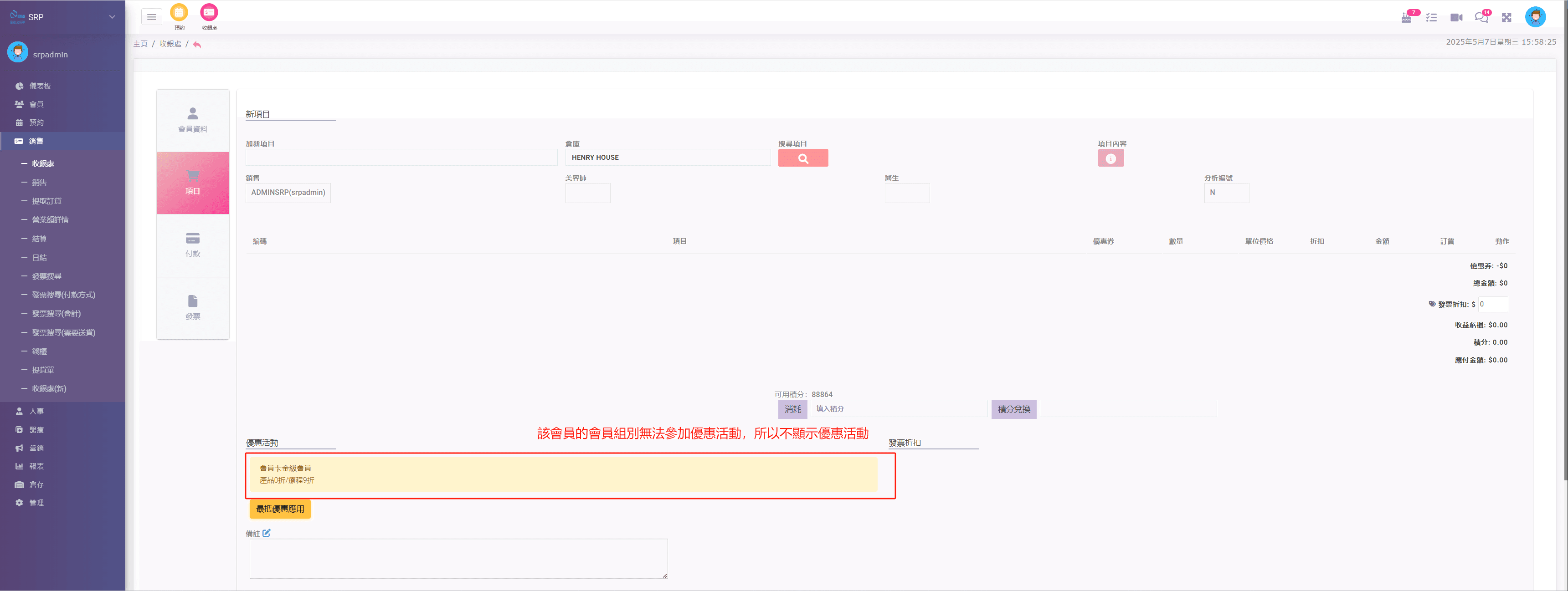This screenshot has width=1568, height=591.
Task: Expand the SRP dropdown chevron
Action: click(x=112, y=17)
